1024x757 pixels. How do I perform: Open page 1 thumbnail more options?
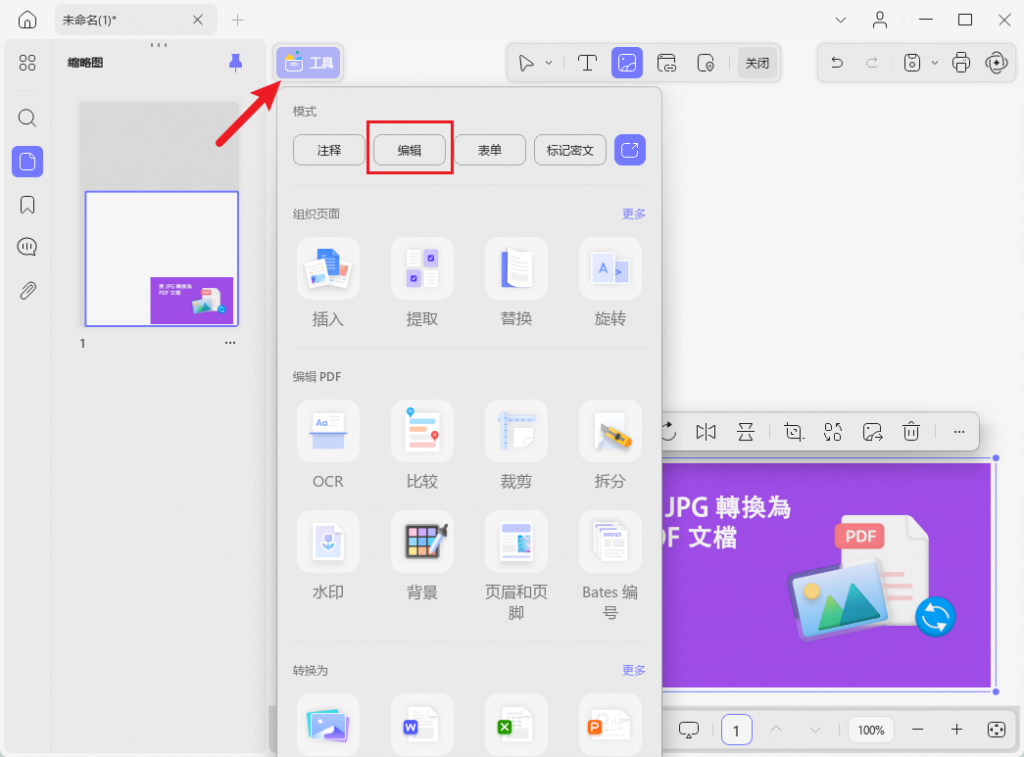(x=230, y=343)
